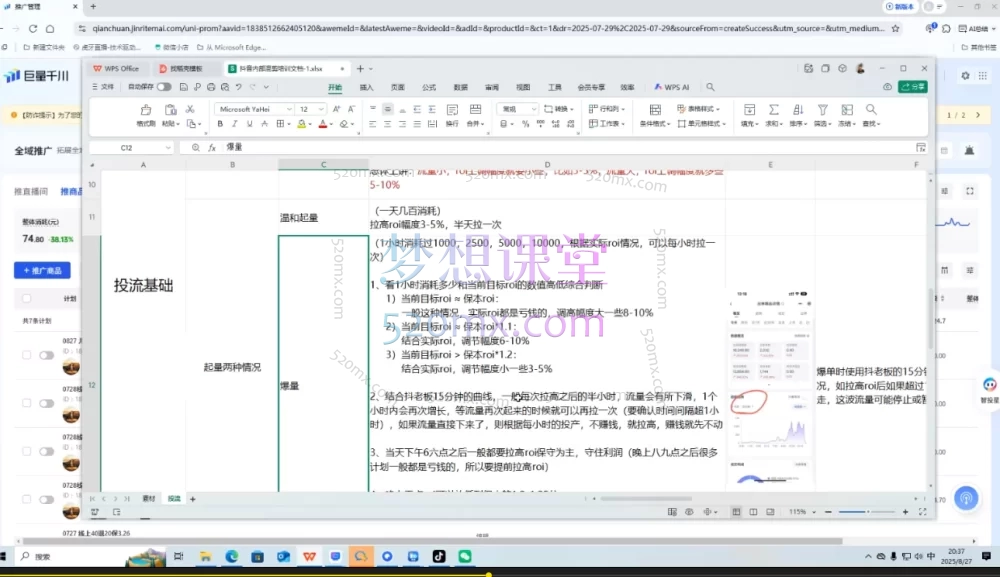Click the blue 推广商品 button
This screenshot has height=577, width=1000.
pyautogui.click(x=45, y=270)
